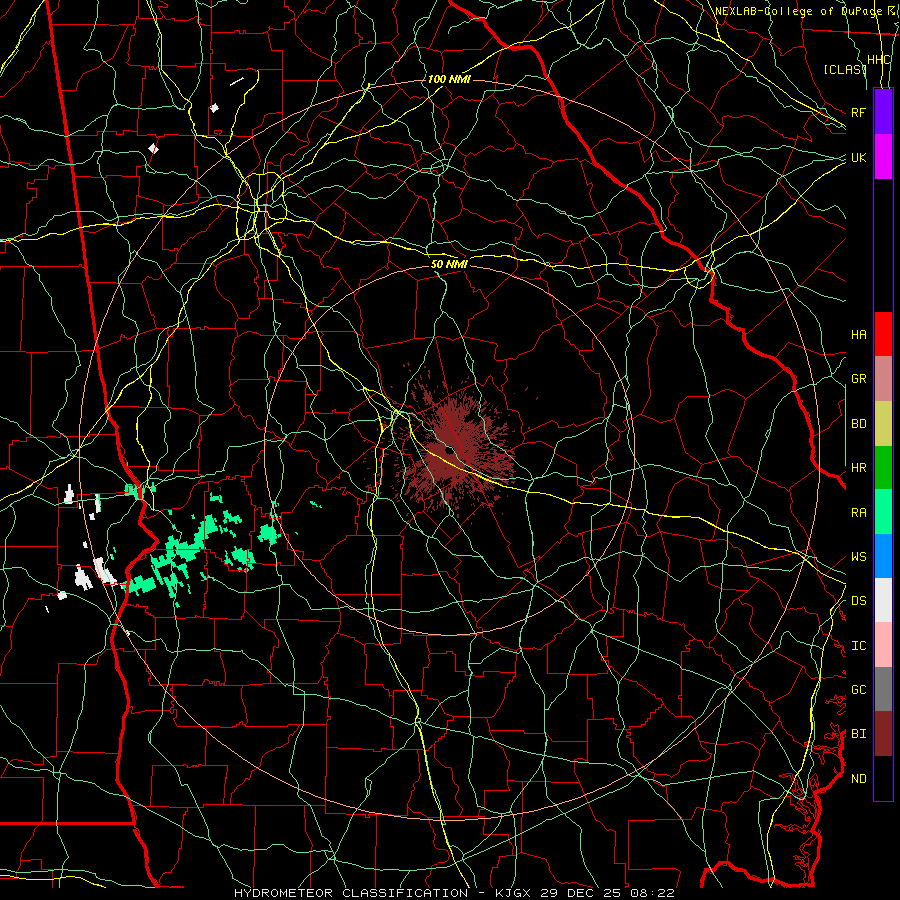The height and width of the screenshot is (900, 900).
Task: Click the HA red legend swatch
Action: (883, 334)
